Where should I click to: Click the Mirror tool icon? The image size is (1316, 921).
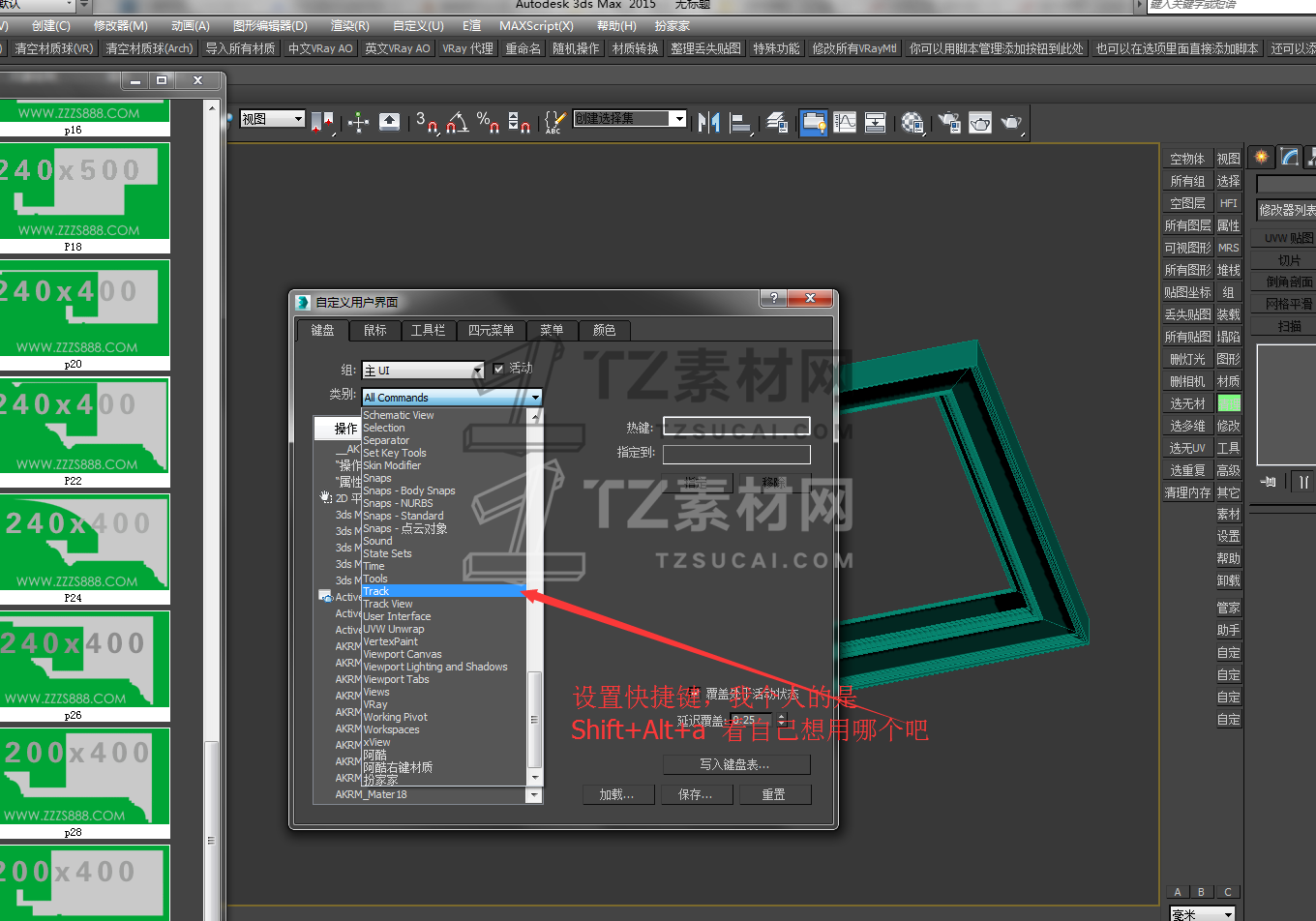click(709, 122)
